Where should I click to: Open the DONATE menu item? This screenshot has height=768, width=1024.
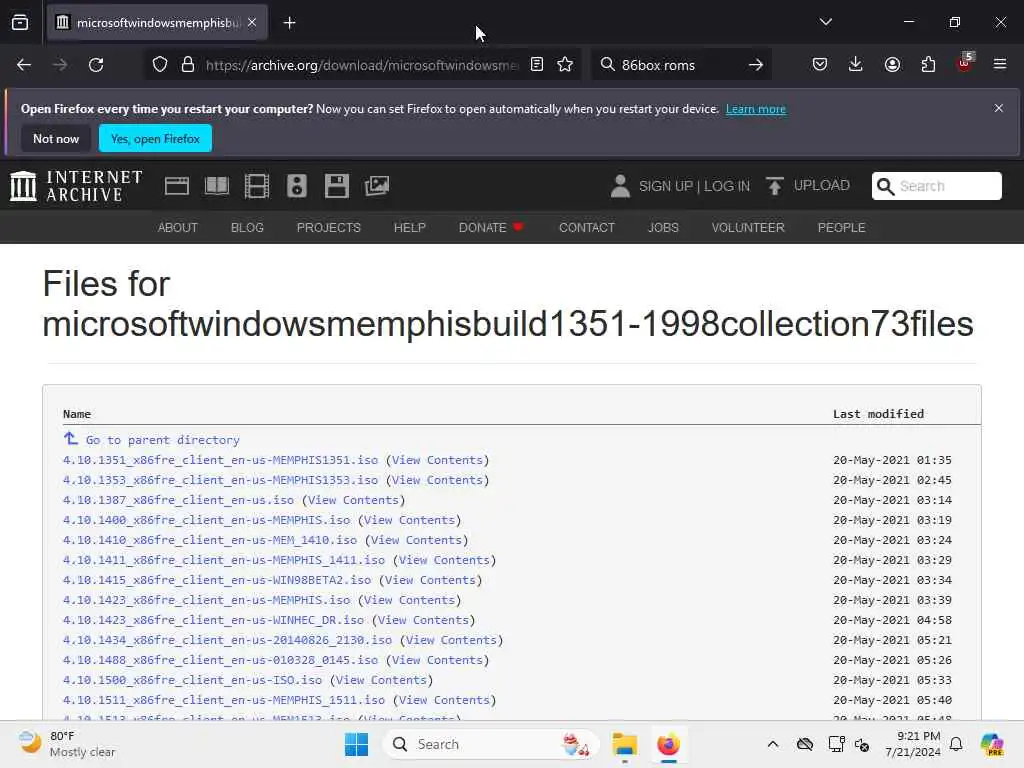[491, 227]
